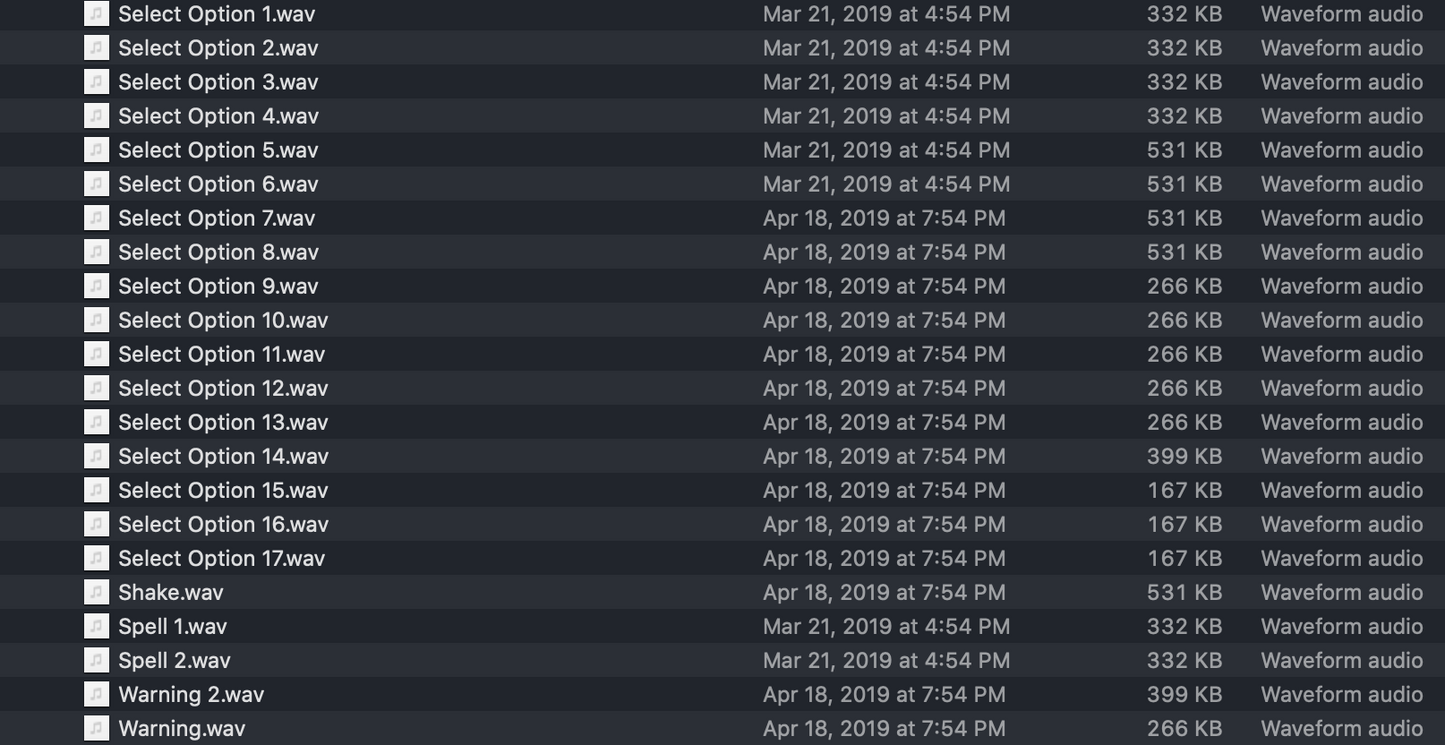Viewport: 1445px width, 745px height.
Task: Click the file icon next to Select Option 9.wav
Action: coord(96,286)
